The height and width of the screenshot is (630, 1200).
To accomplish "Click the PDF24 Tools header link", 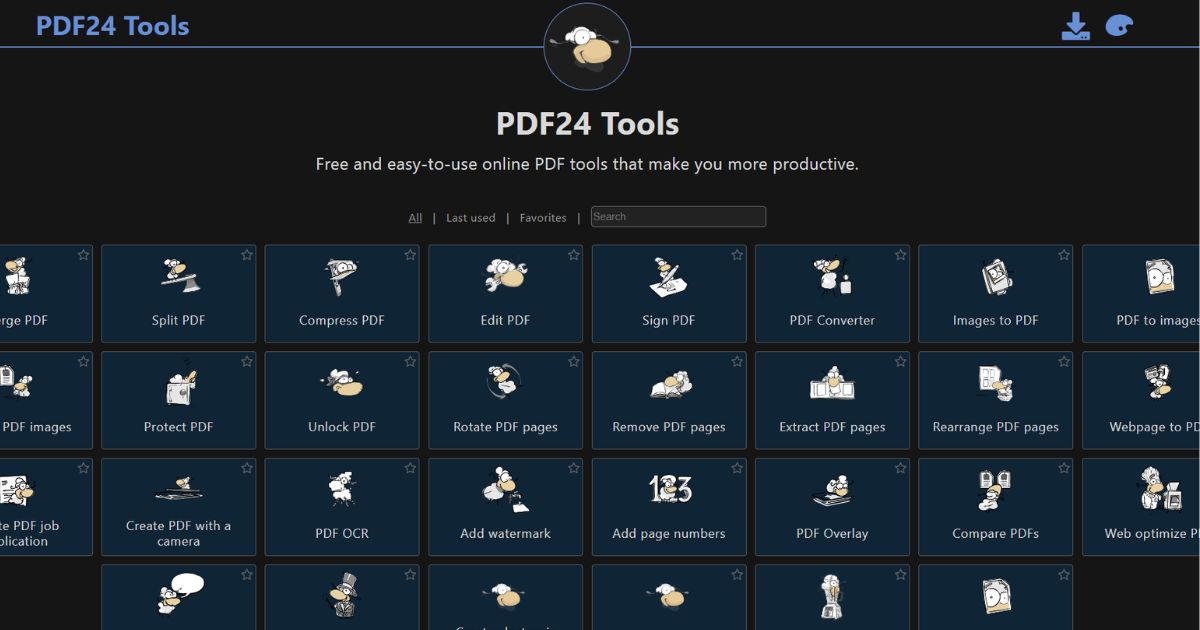I will point(113,25).
